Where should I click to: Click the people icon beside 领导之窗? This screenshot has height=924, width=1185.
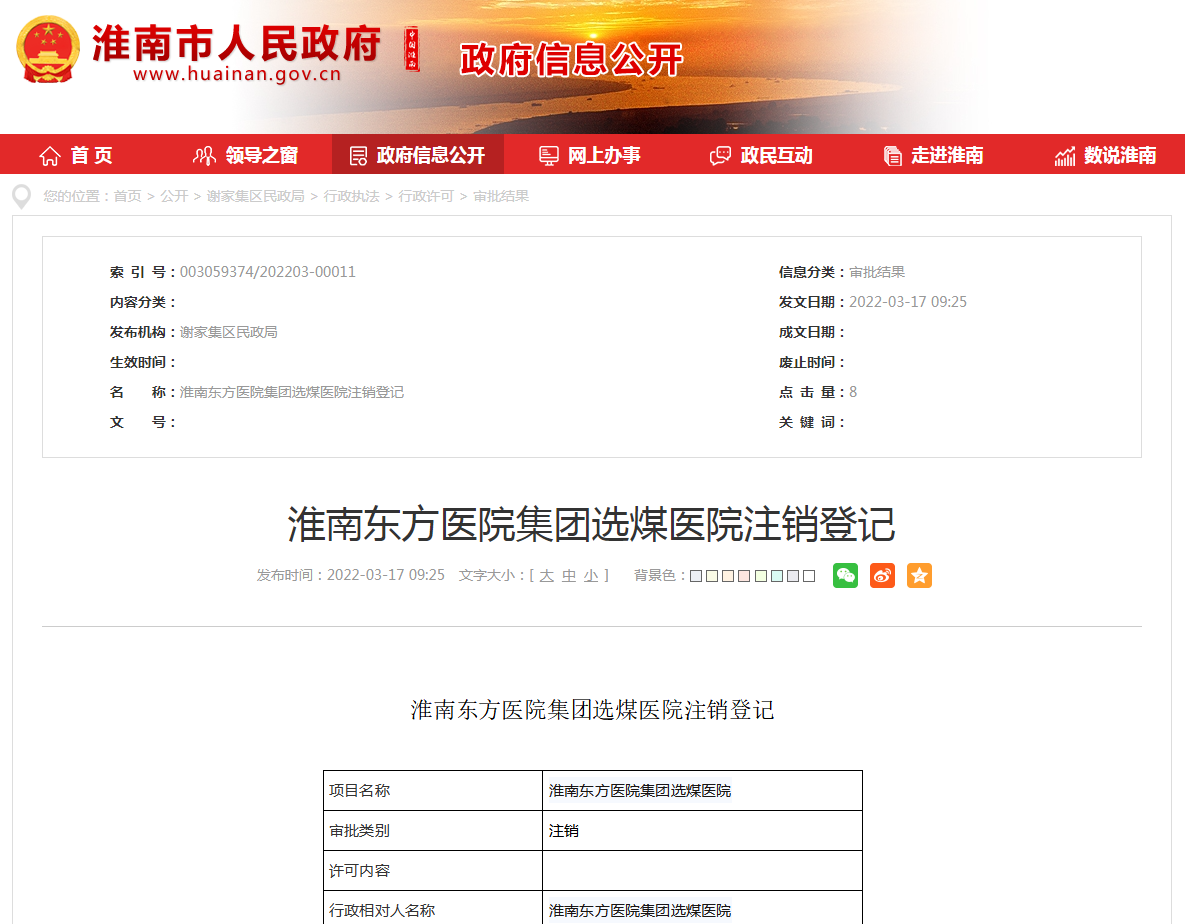(204, 155)
